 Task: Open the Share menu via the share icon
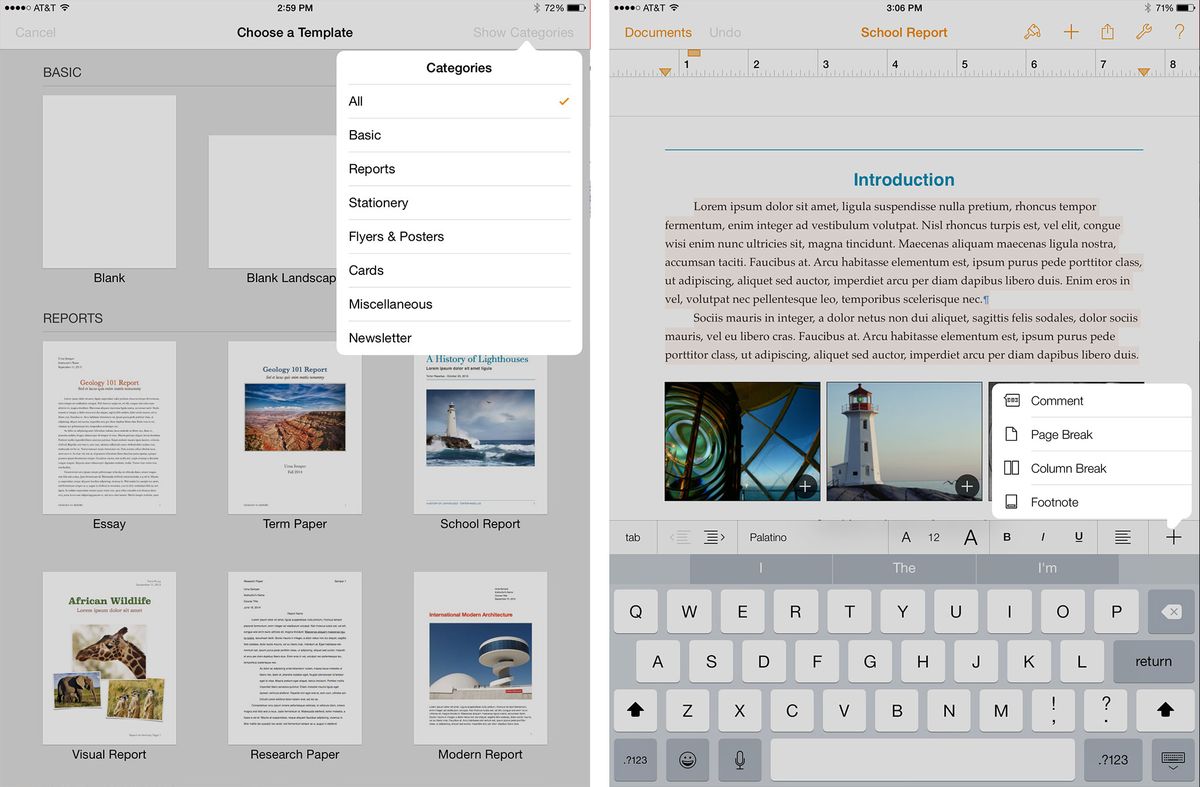tap(1107, 31)
